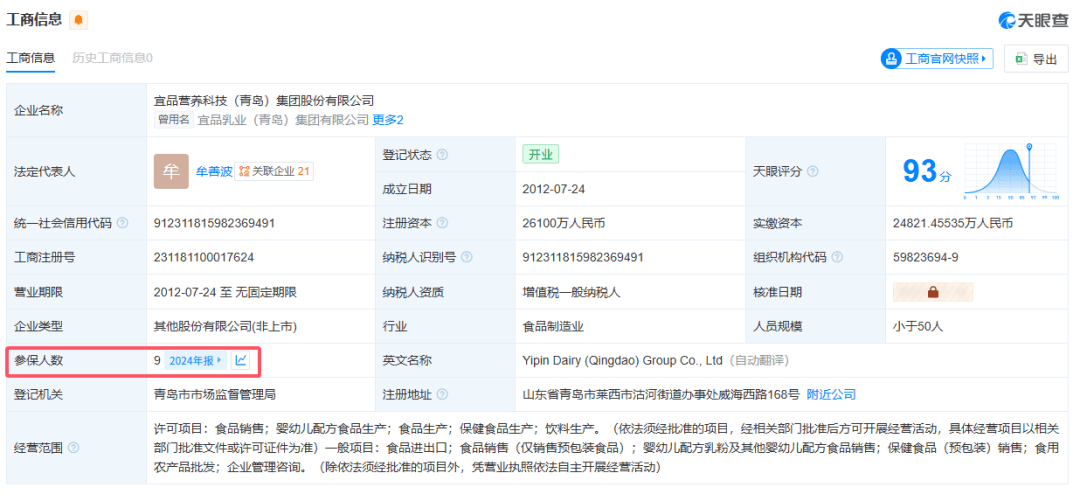Click the Excel icon on 导出 button
The image size is (1080, 501).
point(1021,59)
